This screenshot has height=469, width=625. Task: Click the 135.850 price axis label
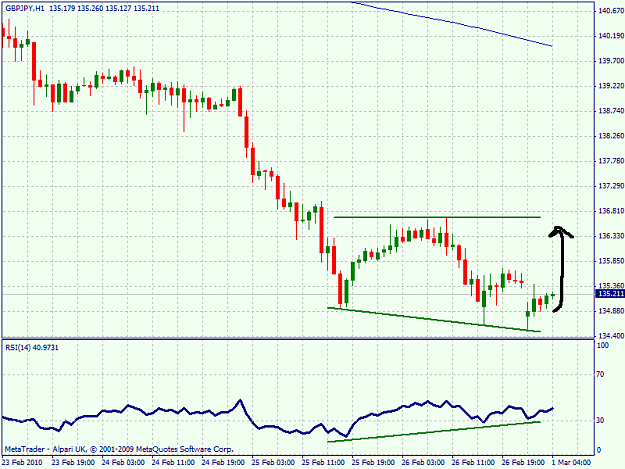[611, 261]
